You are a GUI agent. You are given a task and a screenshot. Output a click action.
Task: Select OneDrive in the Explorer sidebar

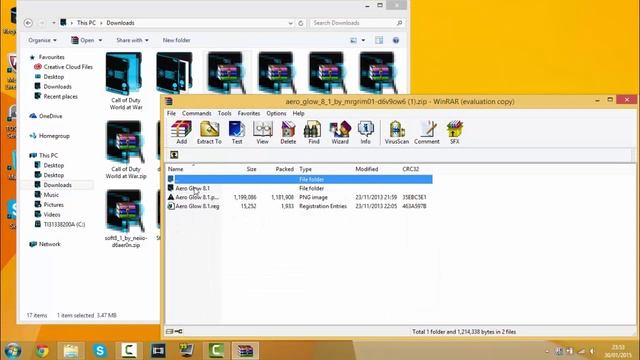point(46,116)
